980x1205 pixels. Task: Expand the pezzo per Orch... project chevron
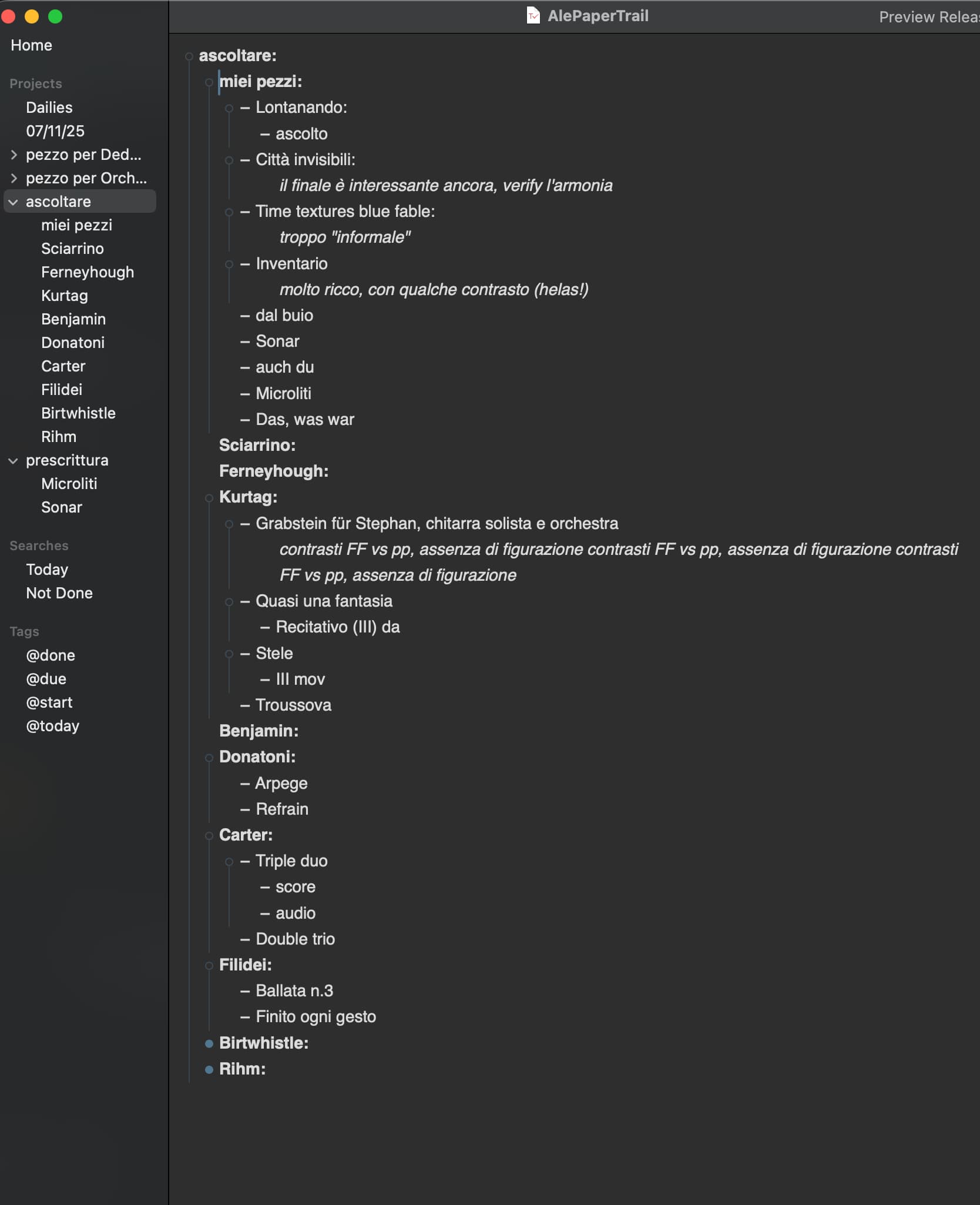[x=14, y=178]
